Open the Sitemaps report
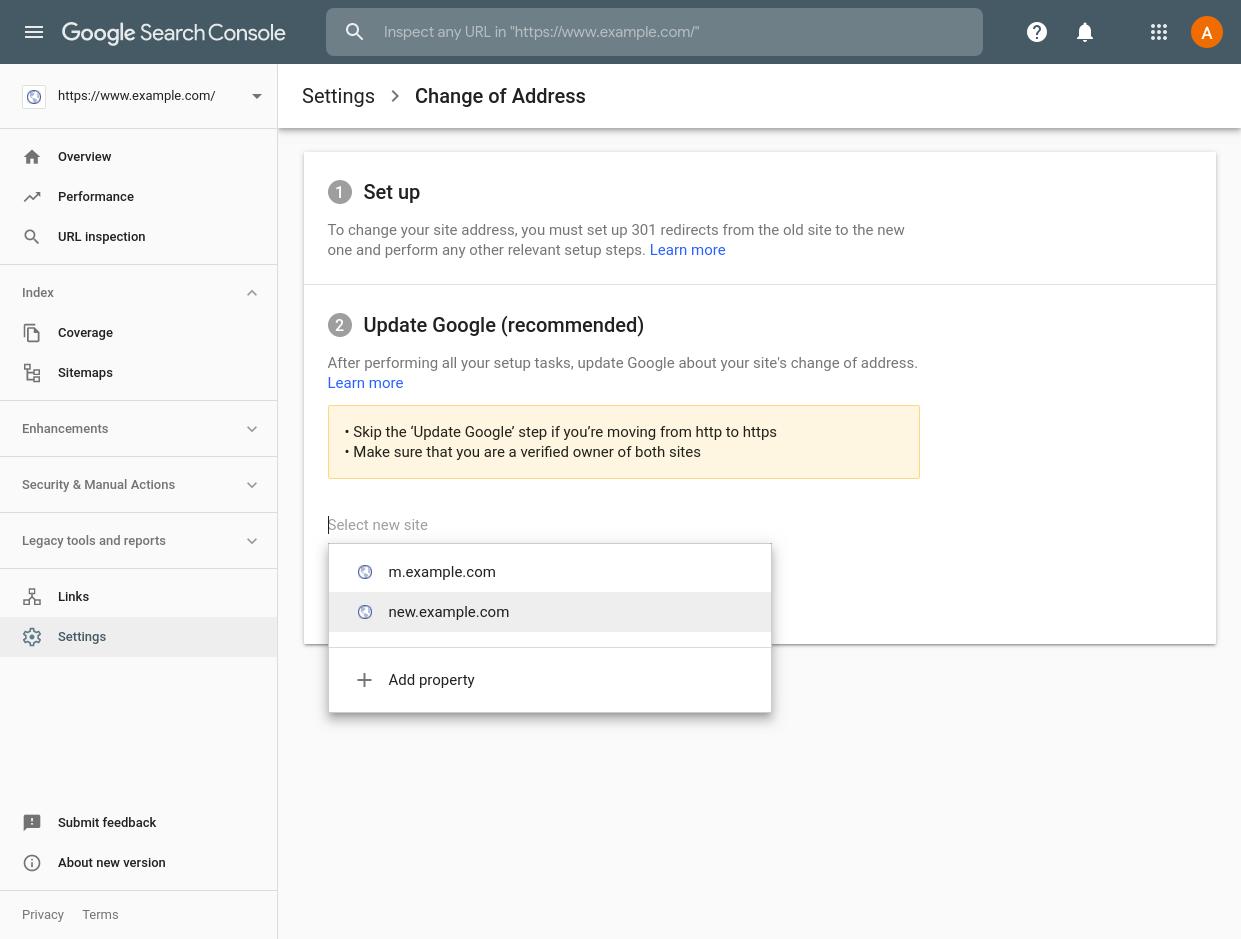 [85, 372]
